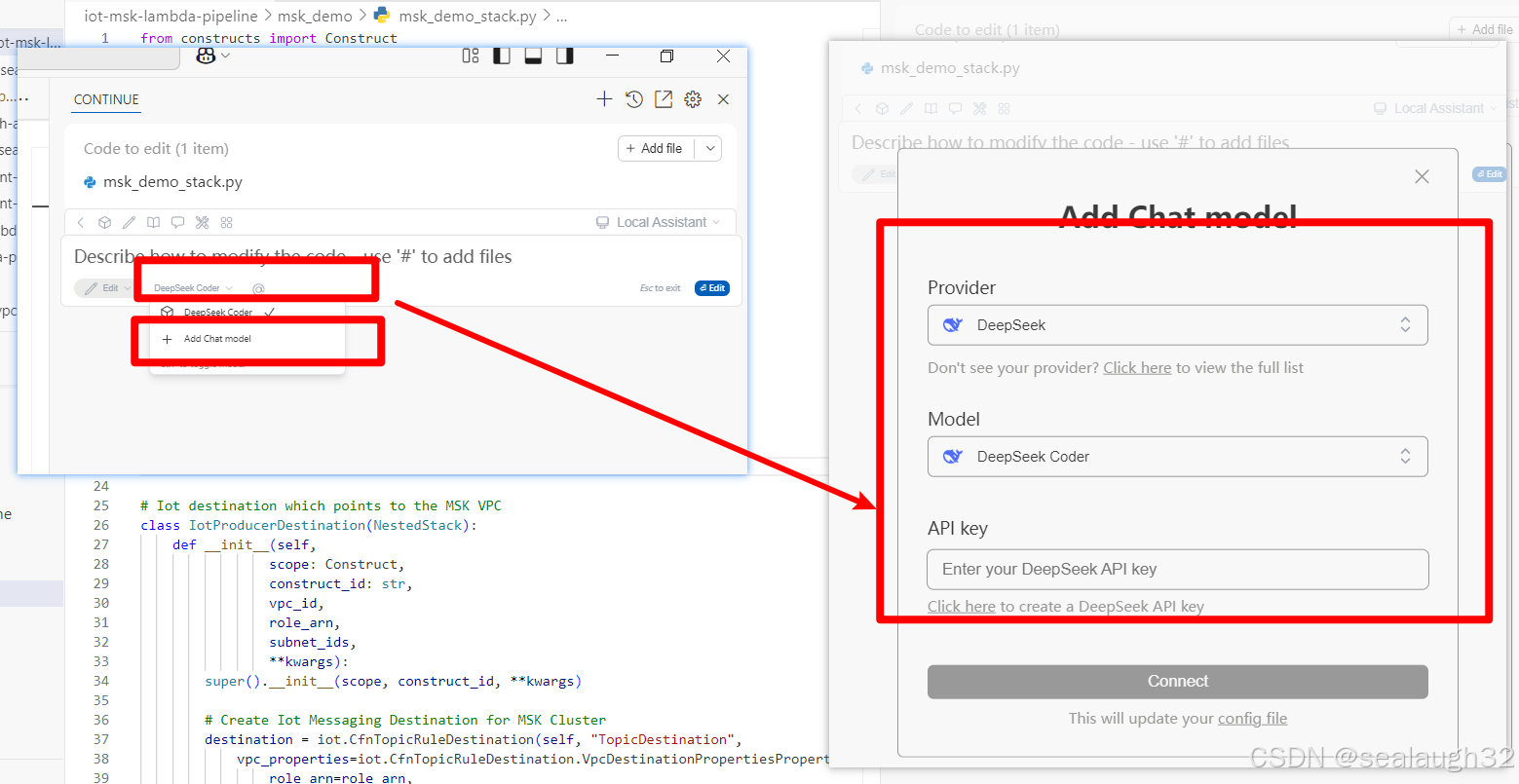Click the blue Edit submit button
Image resolution: width=1519 pixels, height=784 pixels.
[x=712, y=288]
